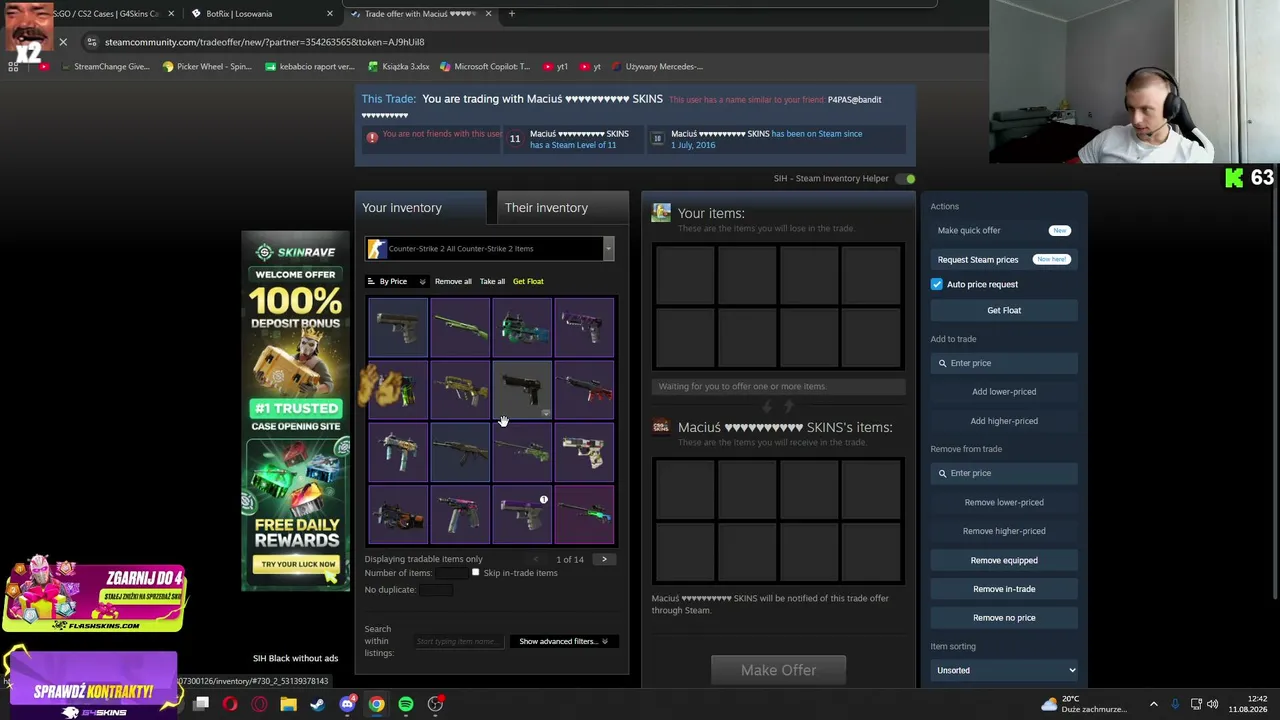Image resolution: width=1280 pixels, height=720 pixels.
Task: Click Remove all in inventory toolbar
Action: (453, 281)
